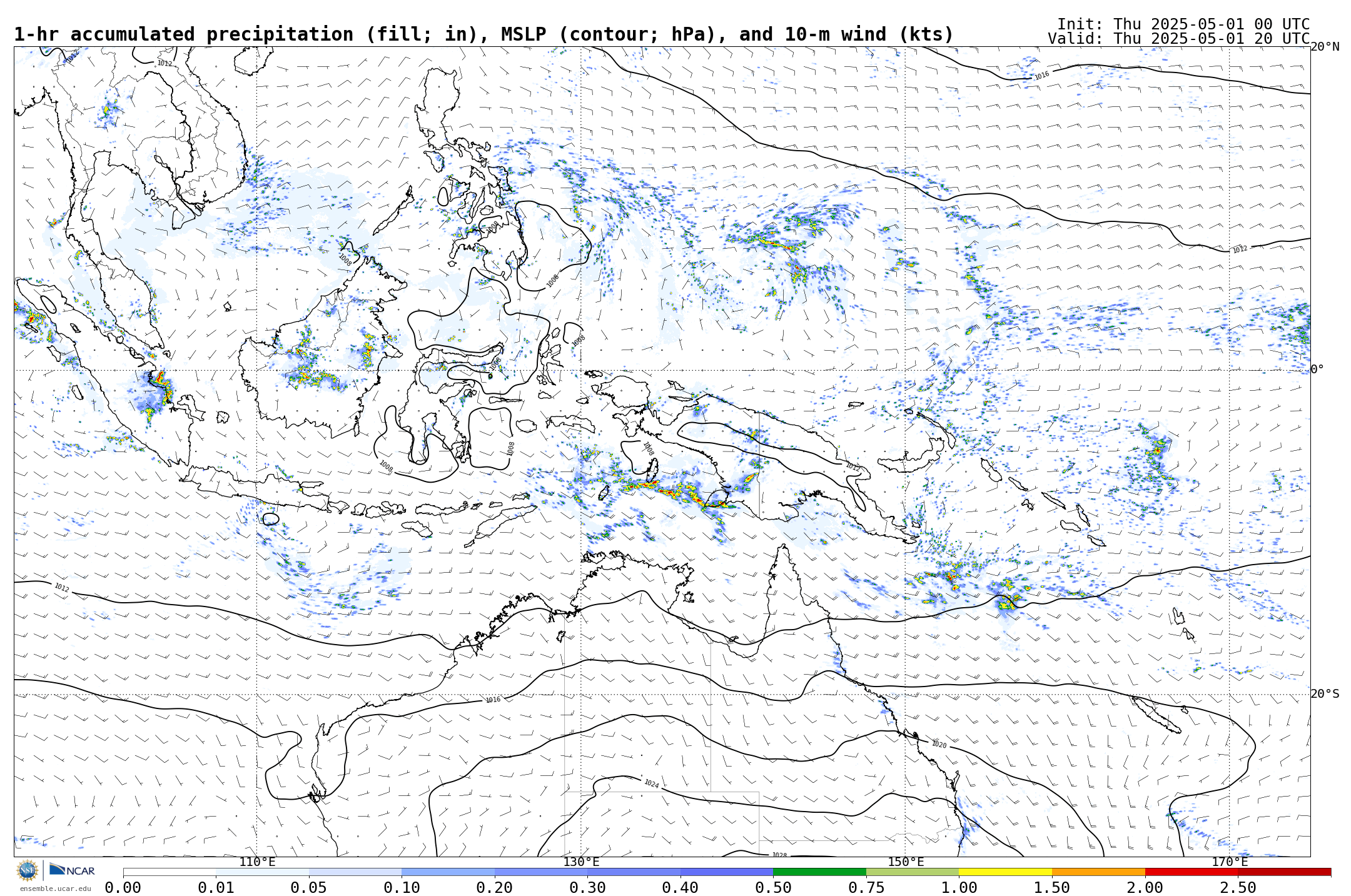Image resolution: width=1351 pixels, height=896 pixels.
Task: Open the ensemble.ucar.edu link text
Action: tap(55, 888)
